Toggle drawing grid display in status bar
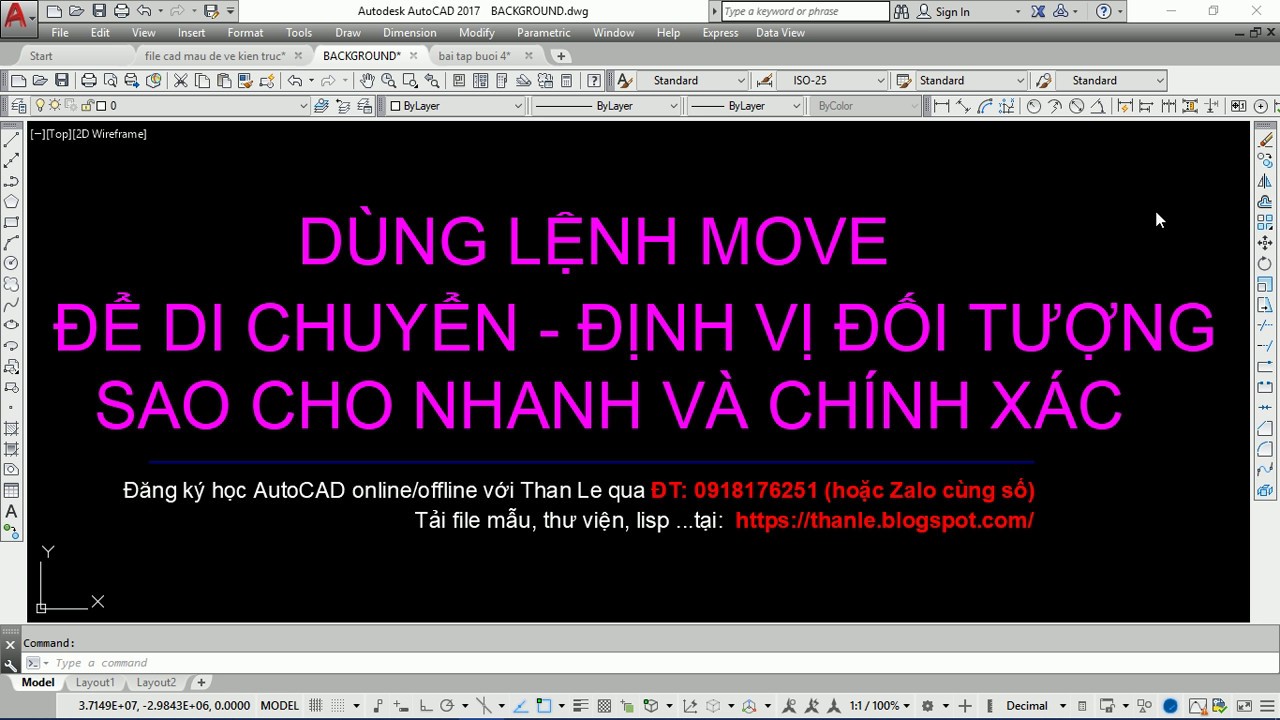Viewport: 1280px width, 720px height. (x=316, y=705)
